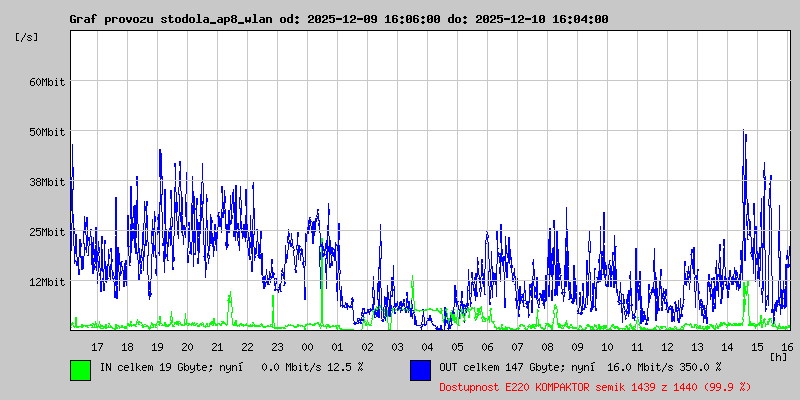This screenshot has width=800, height=400.
Task: Click the '03' hour tick label
Action: (397, 347)
